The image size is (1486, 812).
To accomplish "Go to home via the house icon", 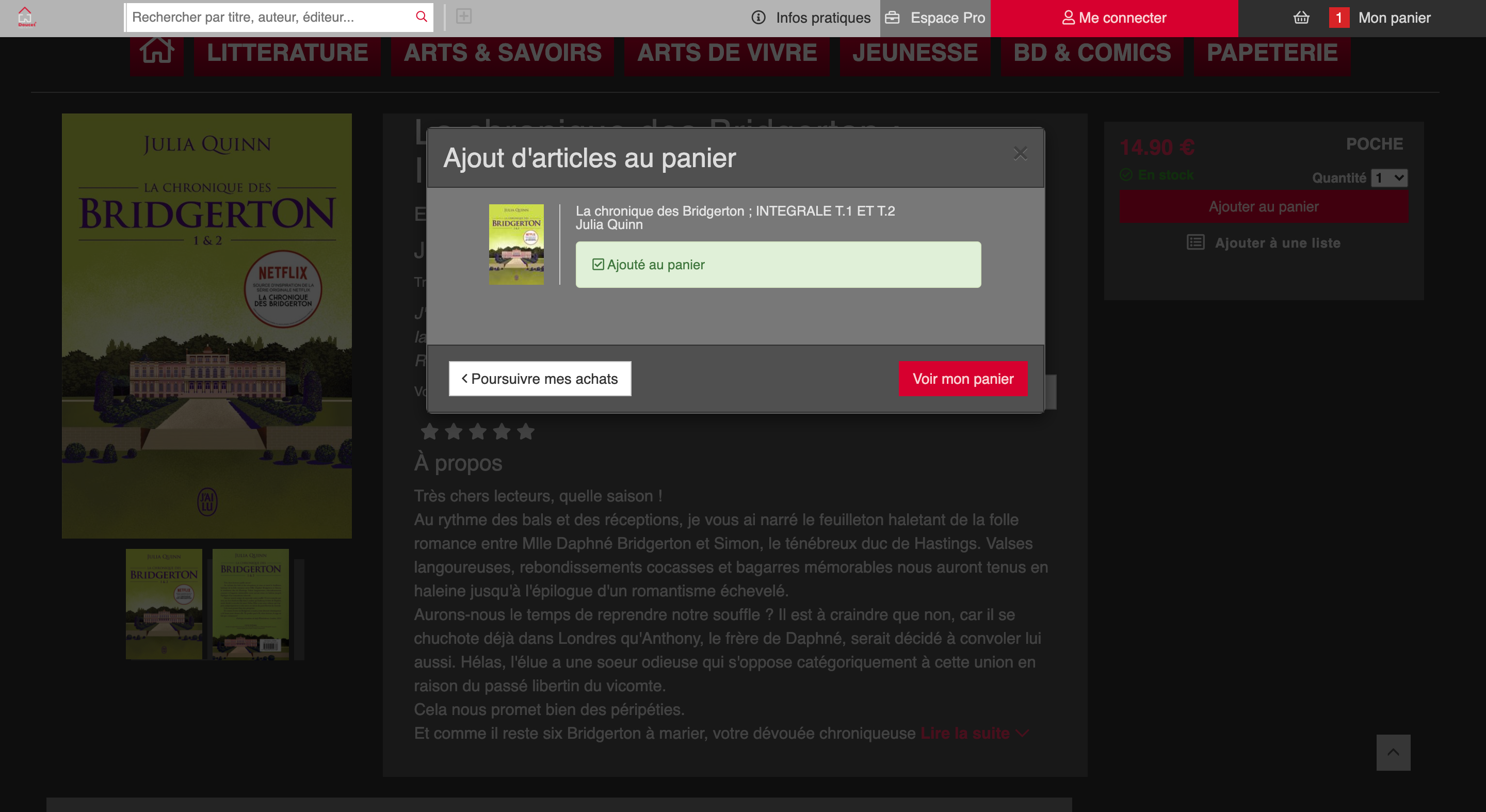I will [157, 52].
